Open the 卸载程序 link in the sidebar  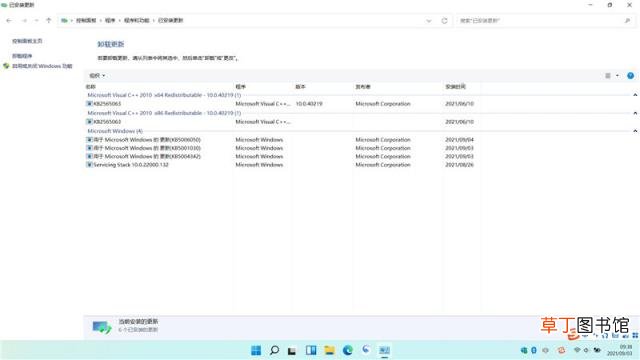22,56
